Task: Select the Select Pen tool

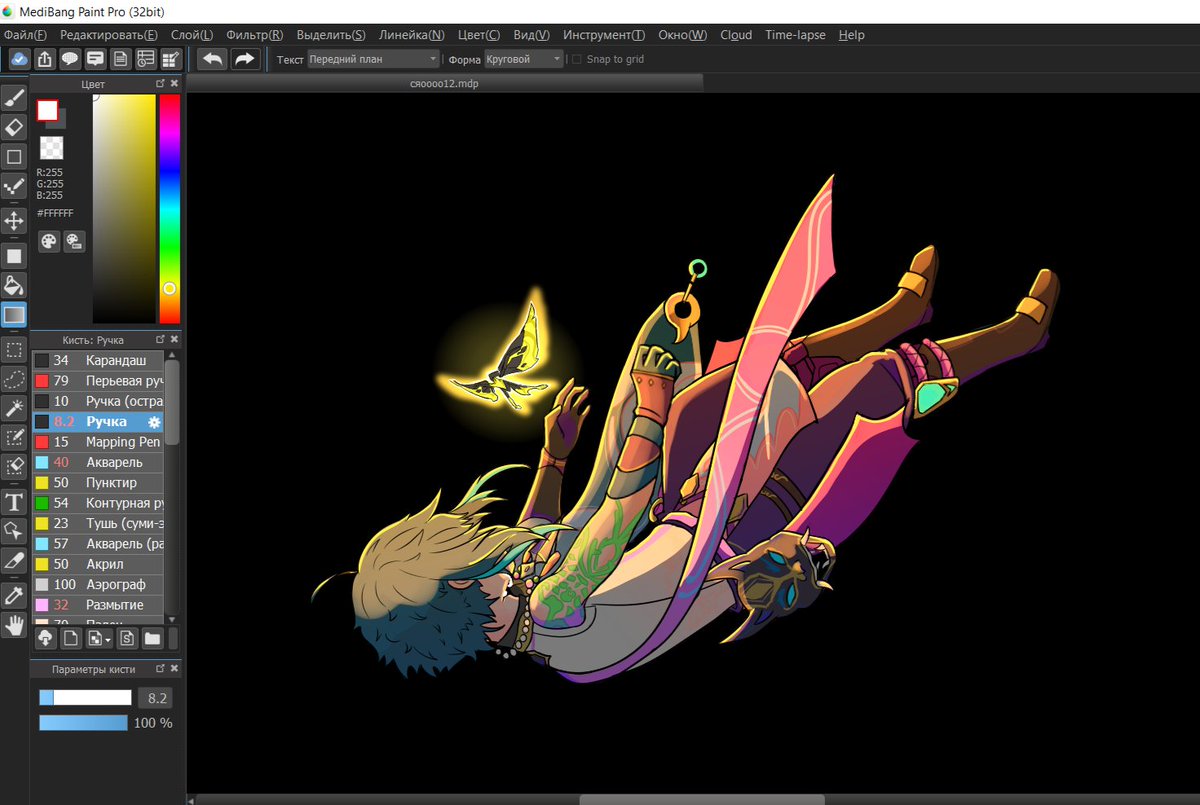Action: 14,437
